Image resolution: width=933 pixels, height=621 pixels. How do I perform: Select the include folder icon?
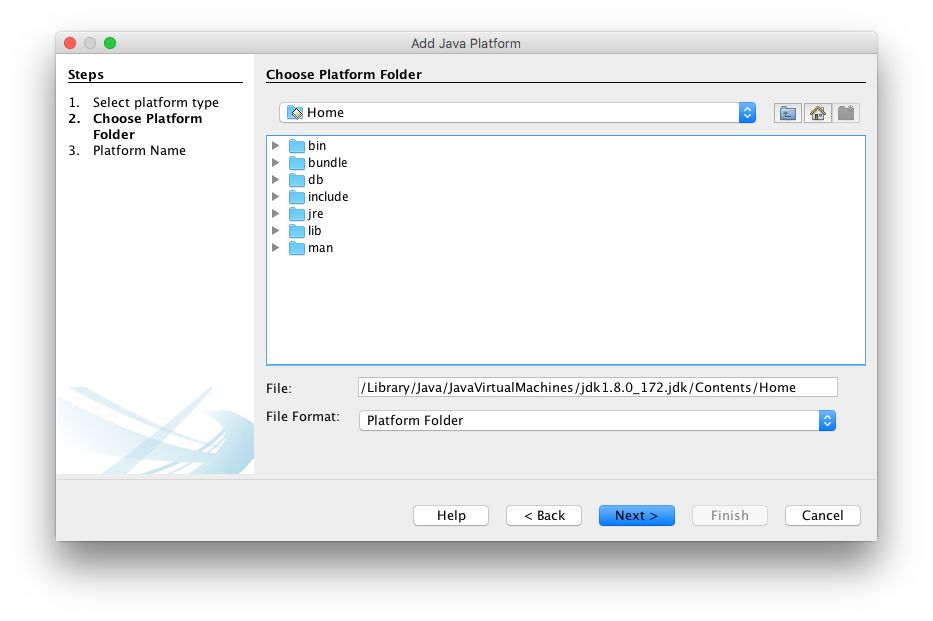pyautogui.click(x=297, y=197)
